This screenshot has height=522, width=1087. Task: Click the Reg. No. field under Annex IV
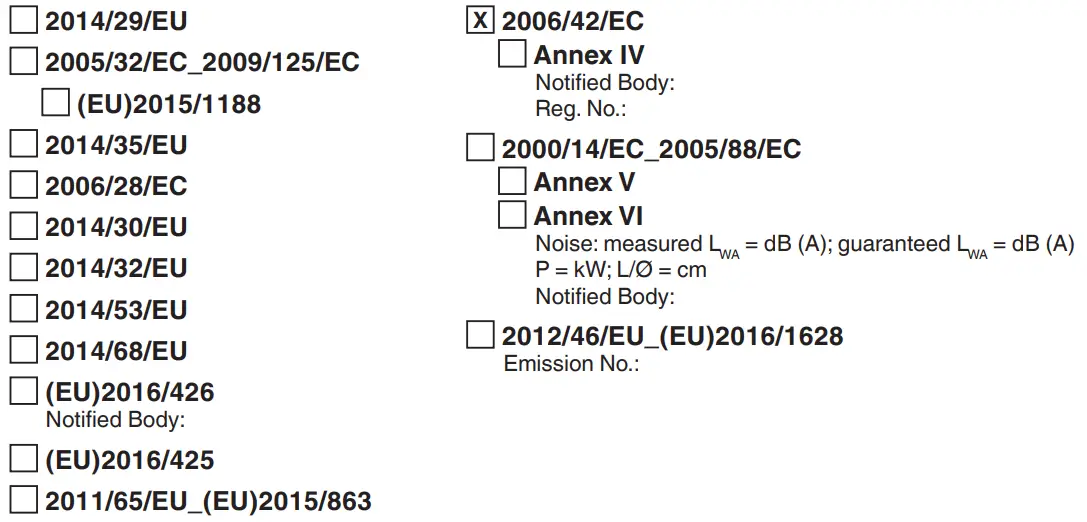click(690, 110)
